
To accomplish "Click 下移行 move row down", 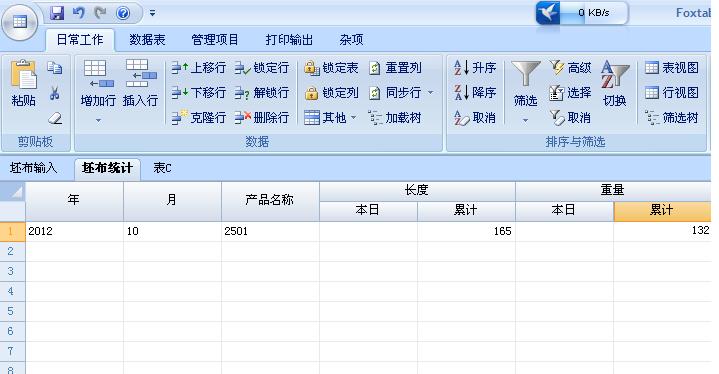I will pyautogui.click(x=199, y=93).
